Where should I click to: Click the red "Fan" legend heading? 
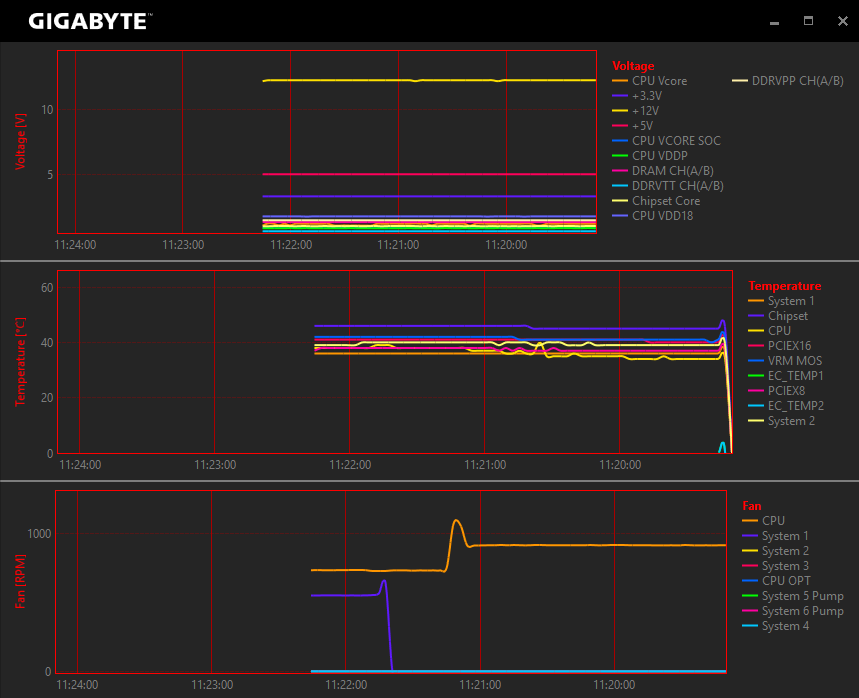pos(752,506)
